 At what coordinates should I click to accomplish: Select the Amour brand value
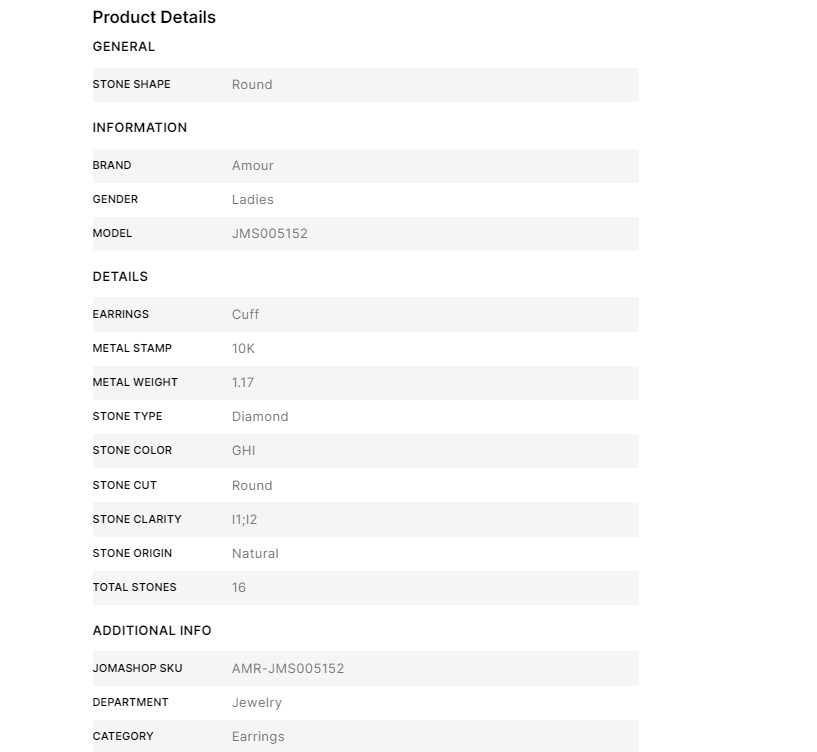click(x=252, y=166)
